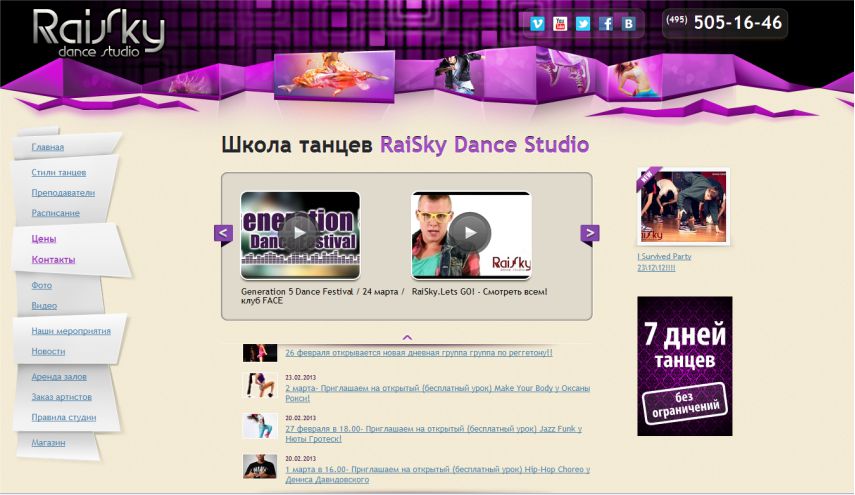Open the Hip-Hop Choreo open lesson link

[437, 474]
